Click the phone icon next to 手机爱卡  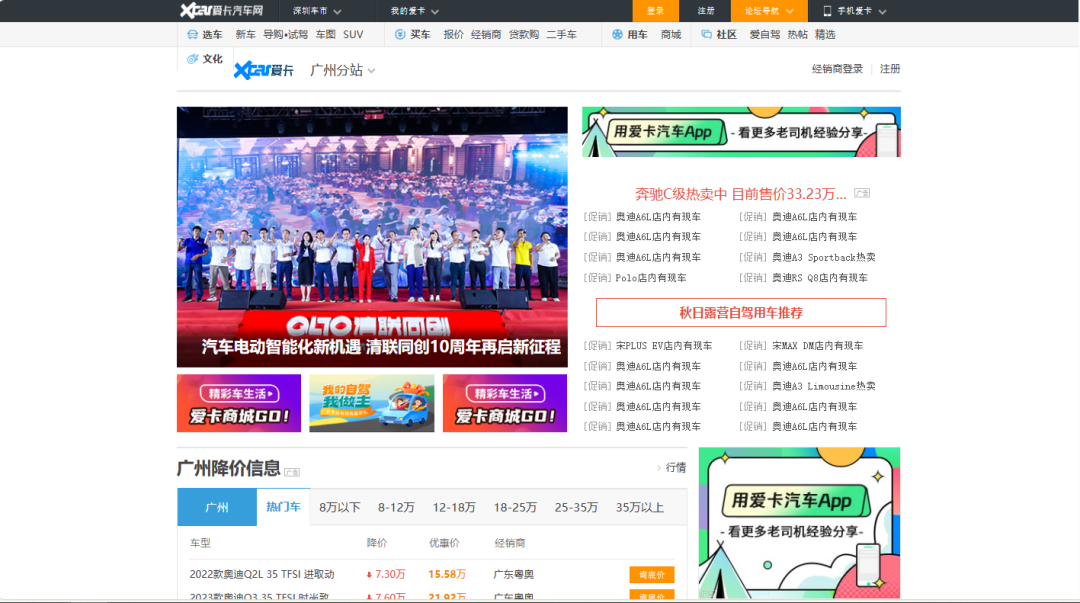click(x=827, y=11)
